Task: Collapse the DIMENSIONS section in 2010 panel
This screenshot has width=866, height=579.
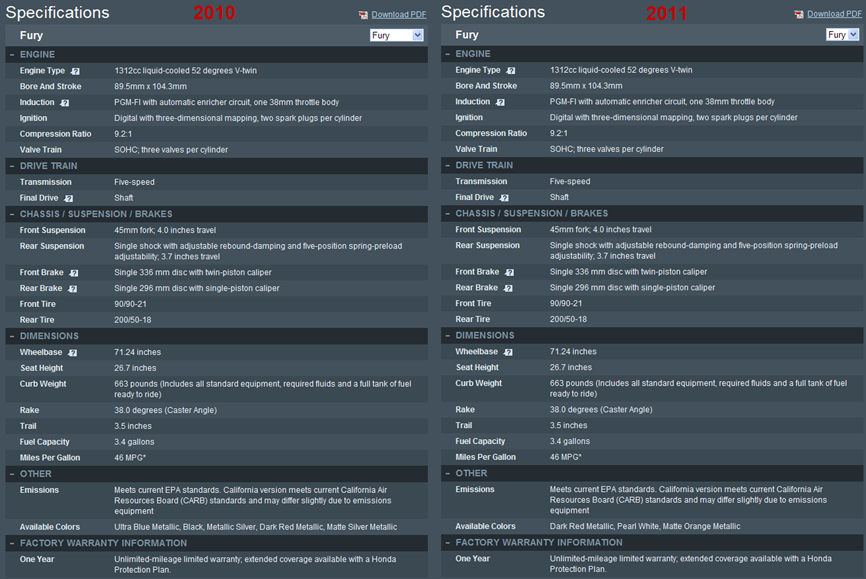Action: (x=12, y=336)
